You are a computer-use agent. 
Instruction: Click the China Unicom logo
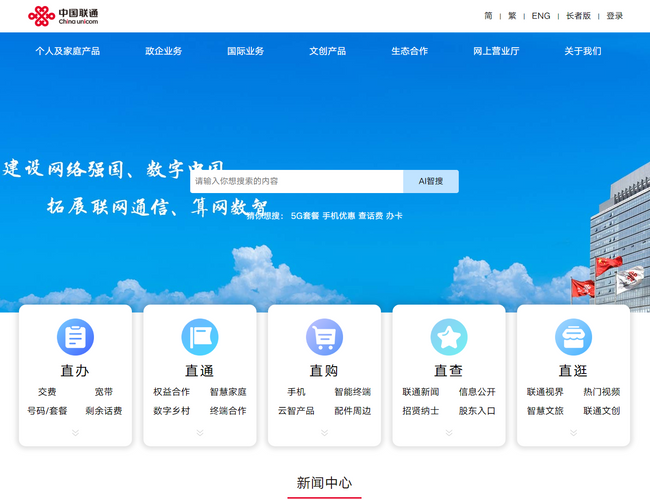[63, 16]
